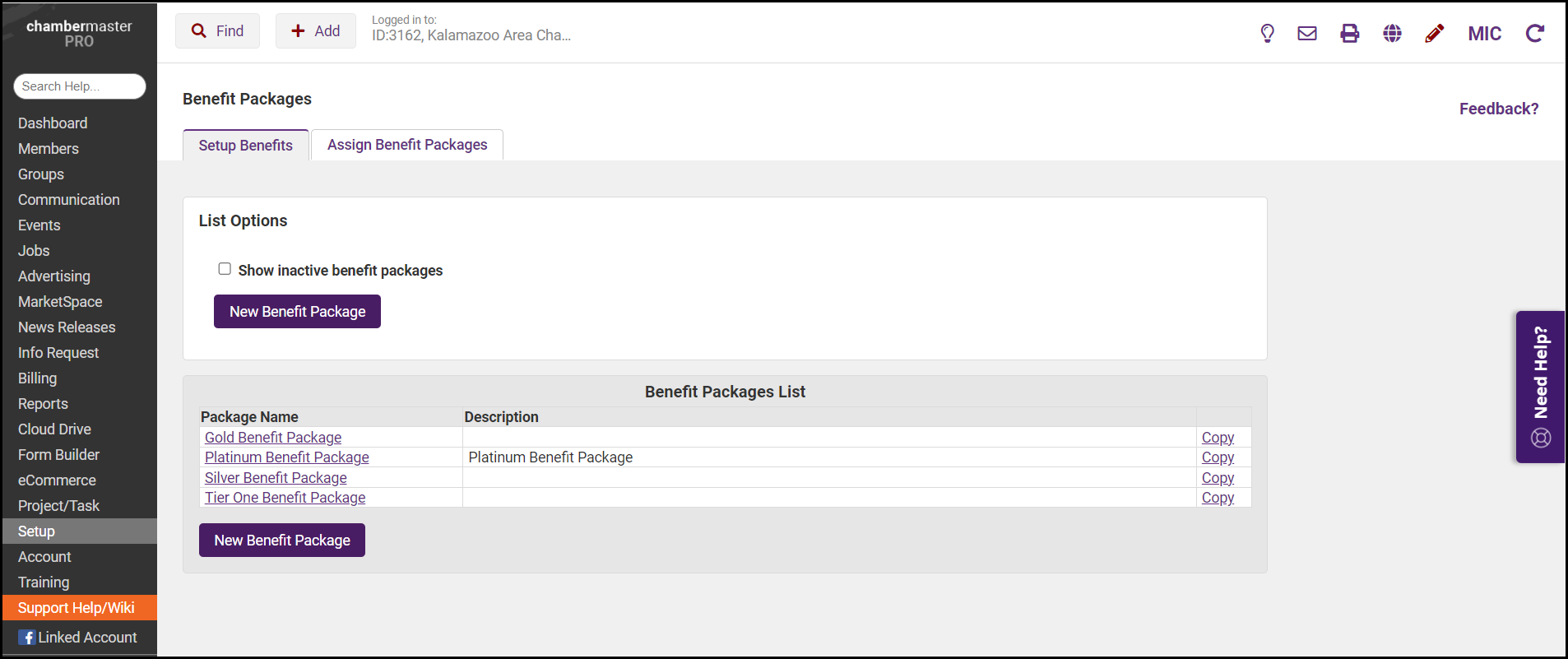Open Gold Benefit Package link

pyautogui.click(x=273, y=438)
